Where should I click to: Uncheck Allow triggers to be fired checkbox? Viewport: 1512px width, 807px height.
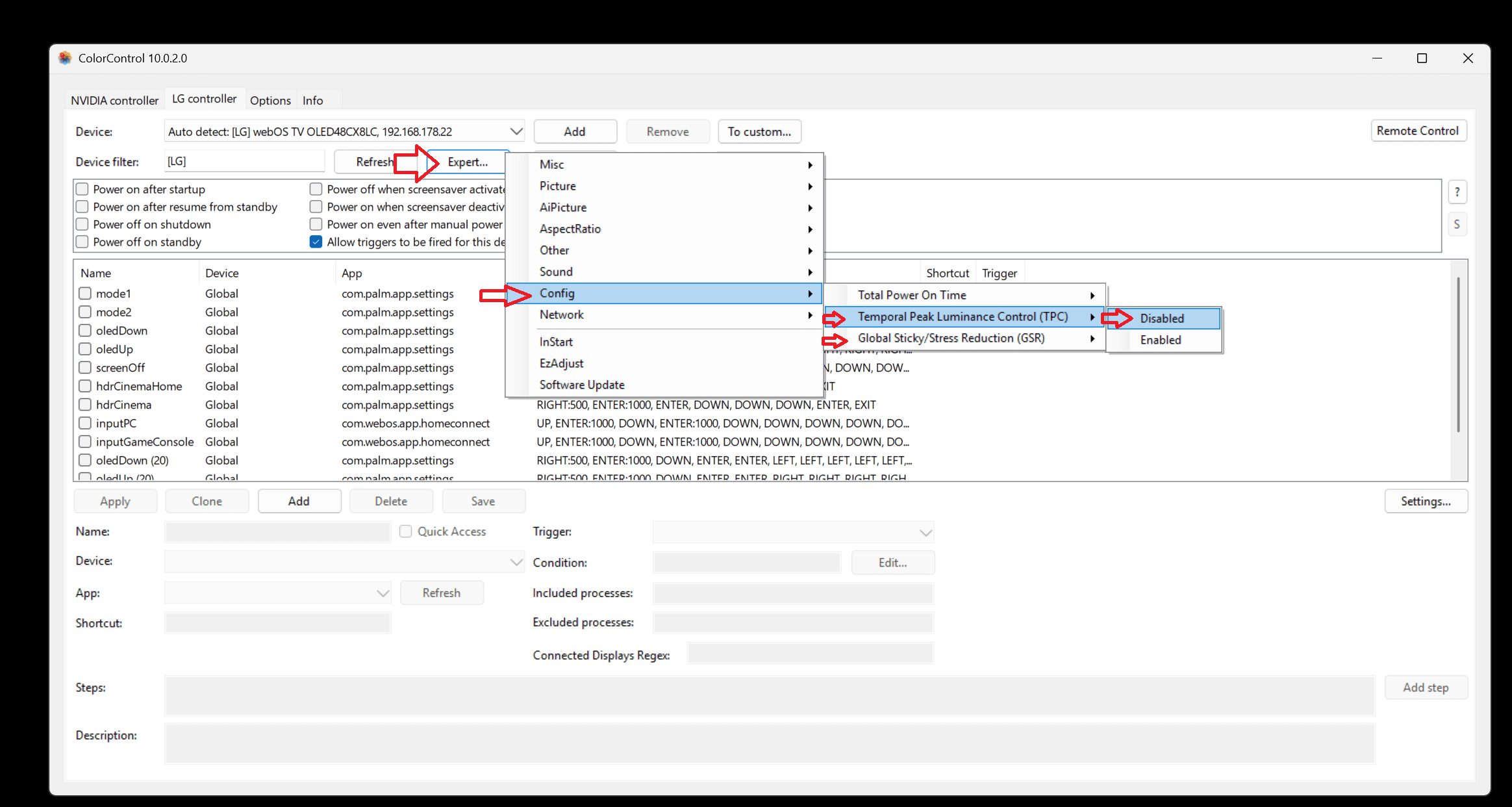click(316, 242)
